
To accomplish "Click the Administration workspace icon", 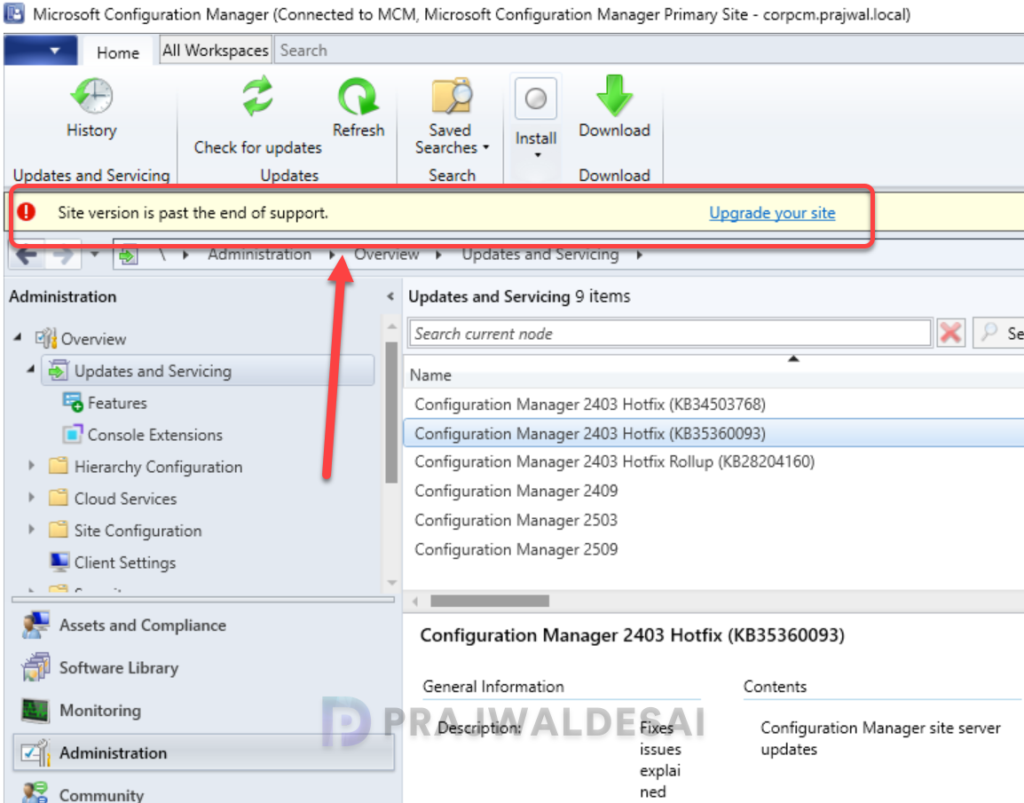I will (x=35, y=753).
